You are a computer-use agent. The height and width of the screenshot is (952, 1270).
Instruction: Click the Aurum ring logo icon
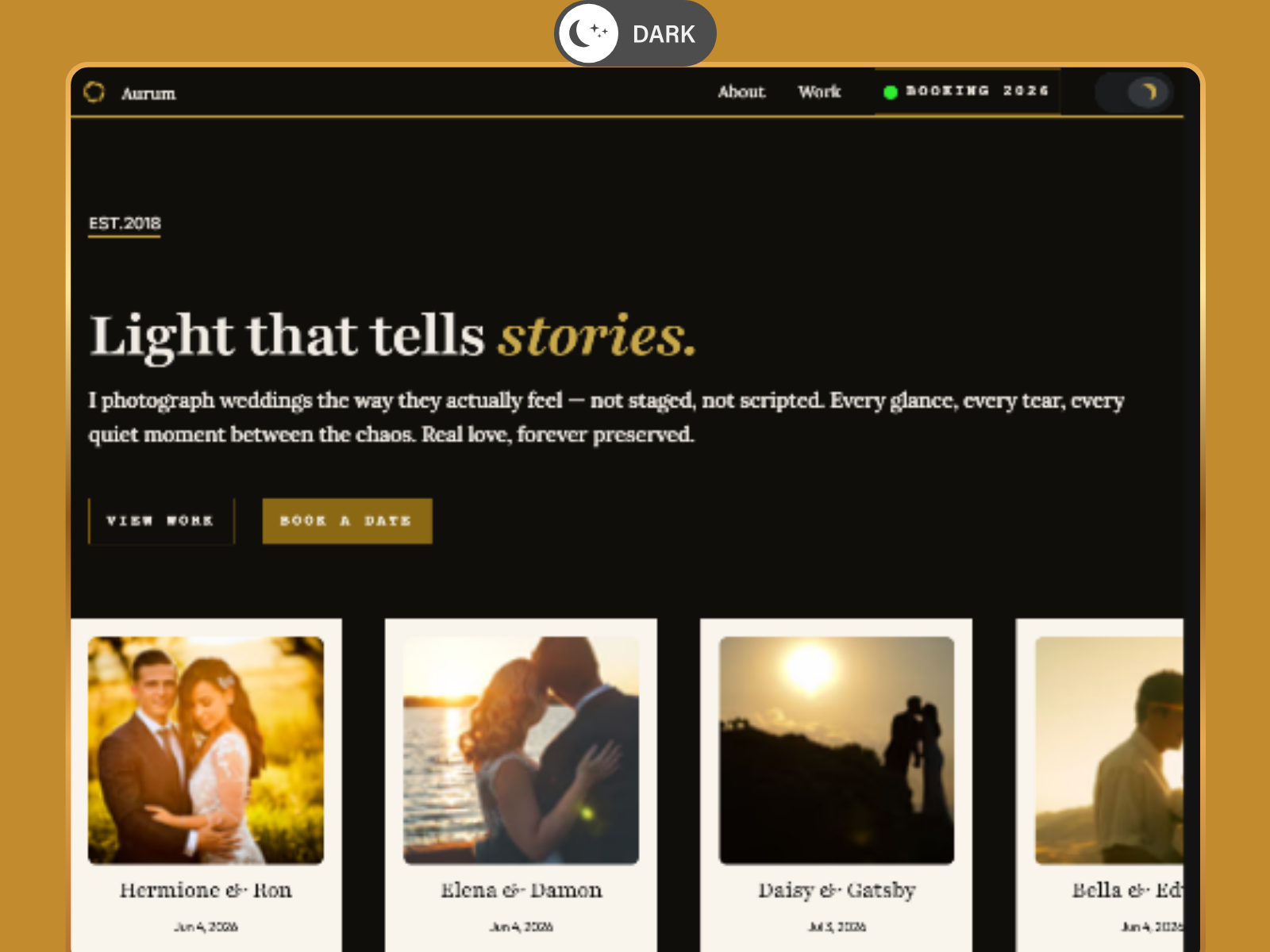click(x=94, y=92)
